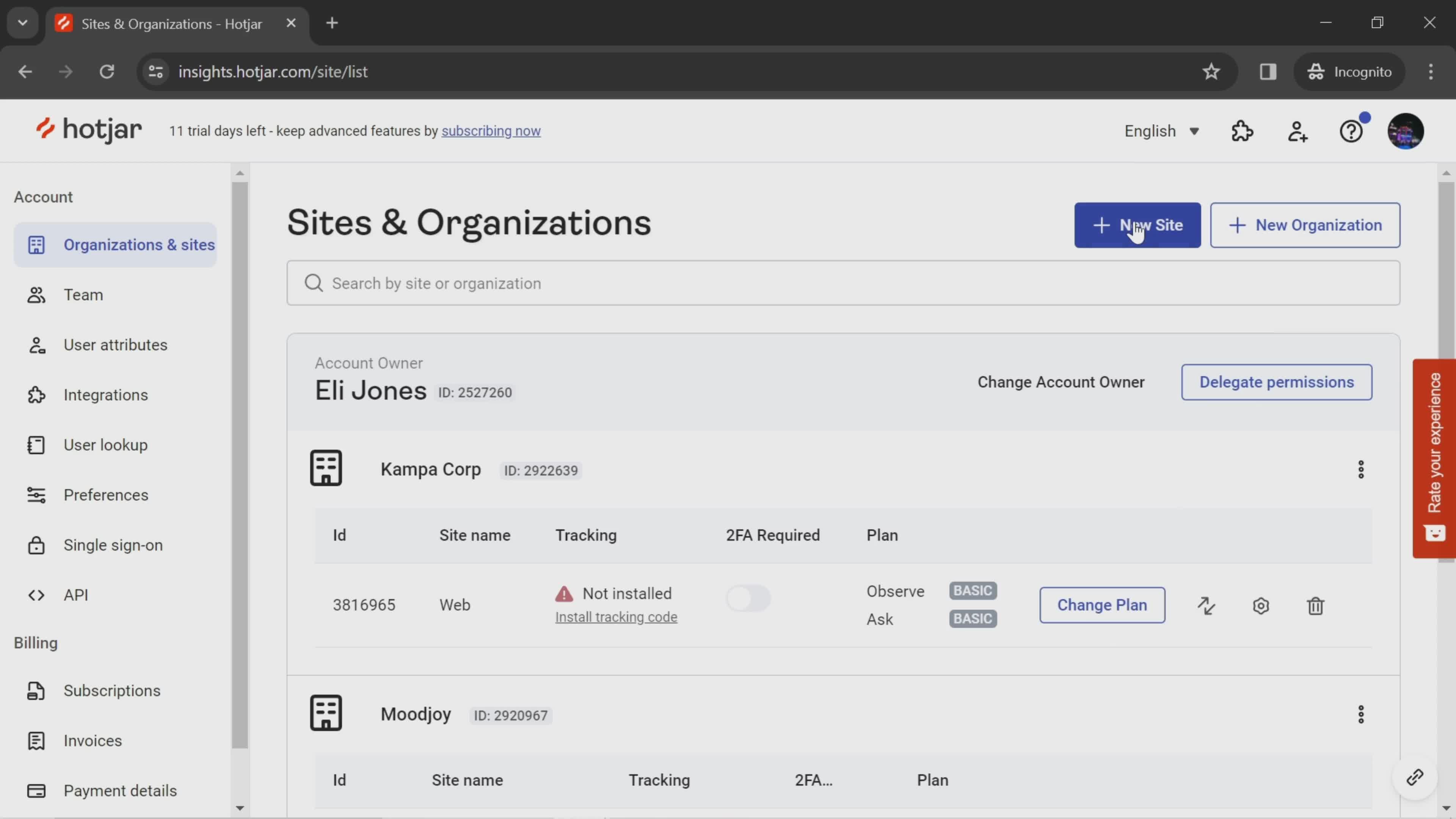Toggle 2FA Required switch for Web site
The width and height of the screenshot is (1456, 819).
click(x=748, y=598)
